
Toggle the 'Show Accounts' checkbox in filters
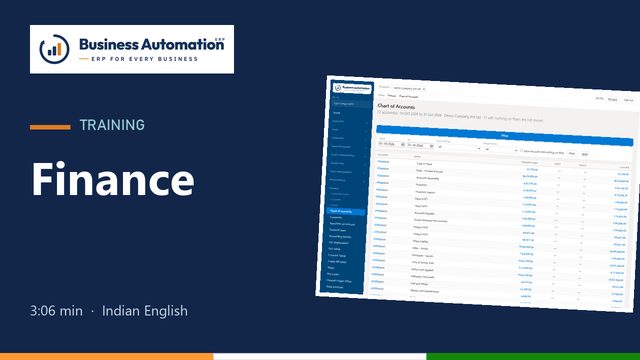click(x=521, y=151)
